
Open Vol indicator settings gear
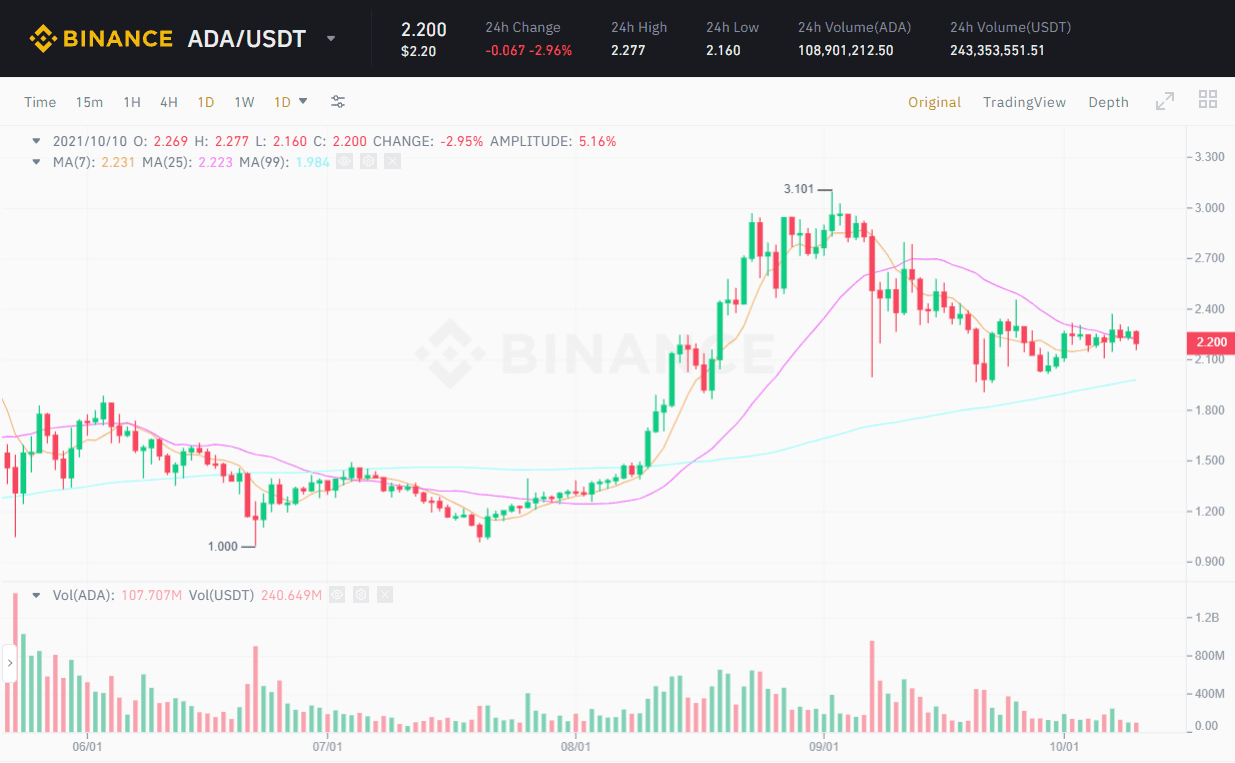pos(361,595)
